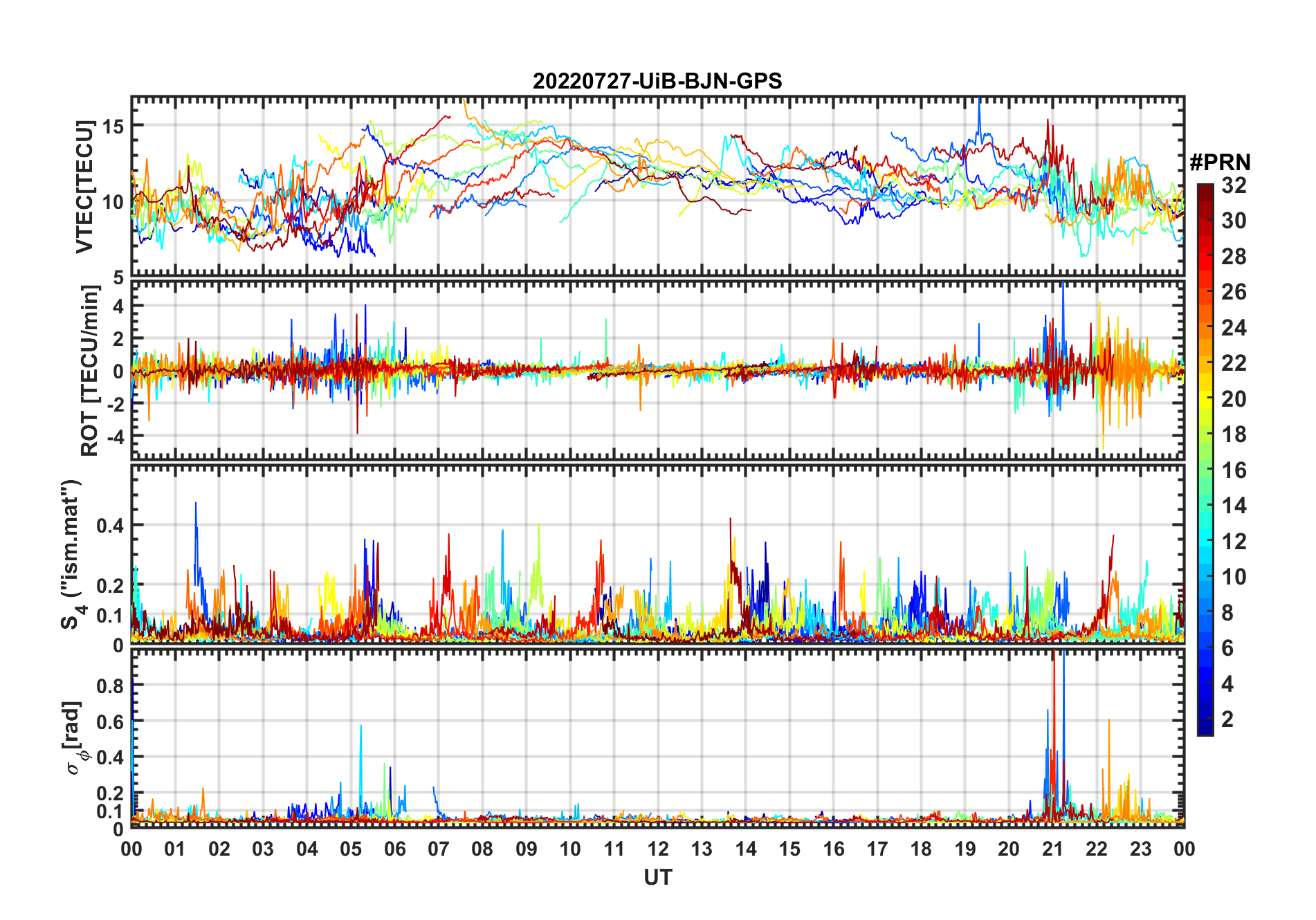Image resolution: width=1316 pixels, height=920 pixels.
Task: Click the S4 axis tick 0.4
Action: (x=111, y=525)
